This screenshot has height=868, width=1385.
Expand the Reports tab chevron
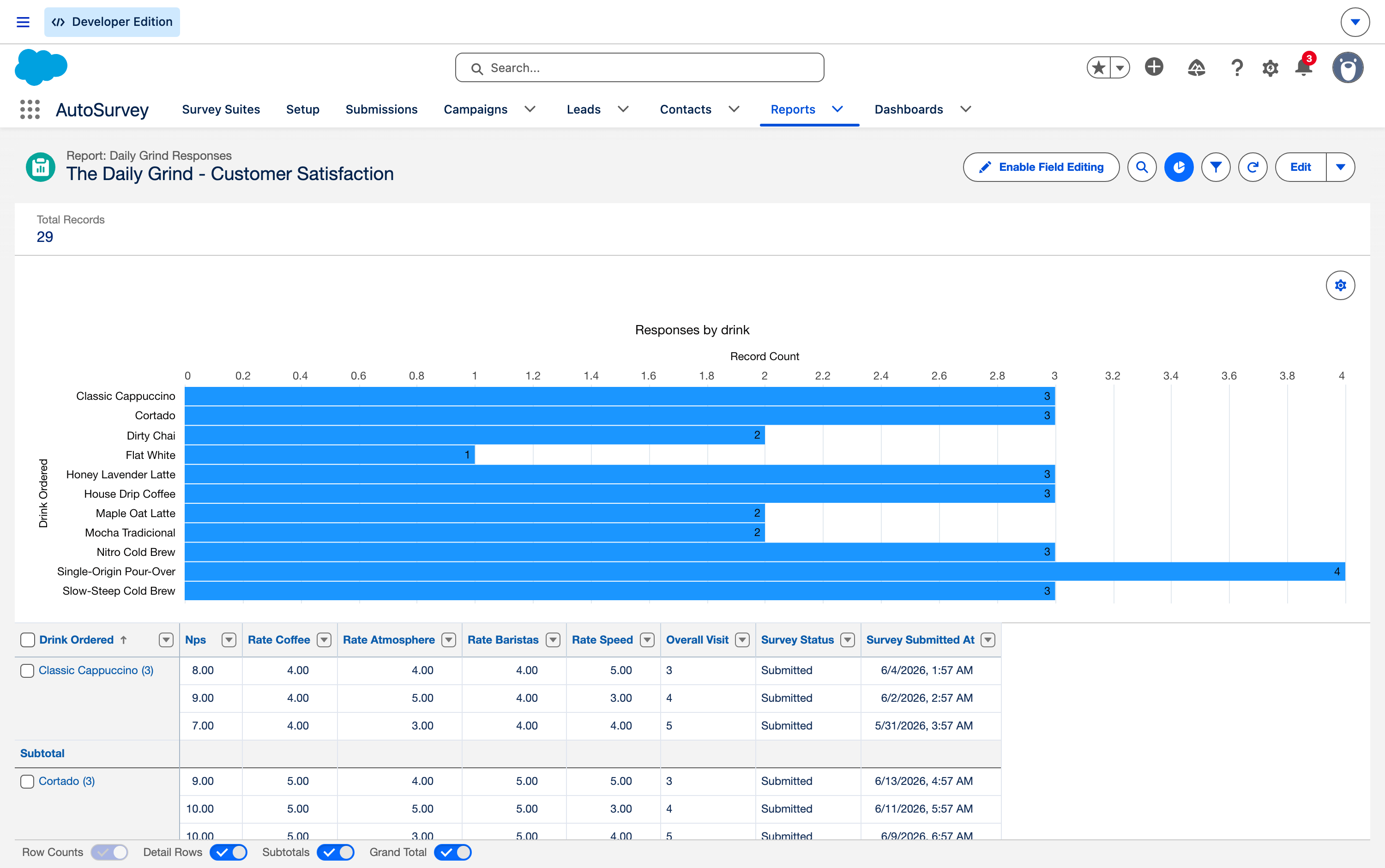point(837,109)
